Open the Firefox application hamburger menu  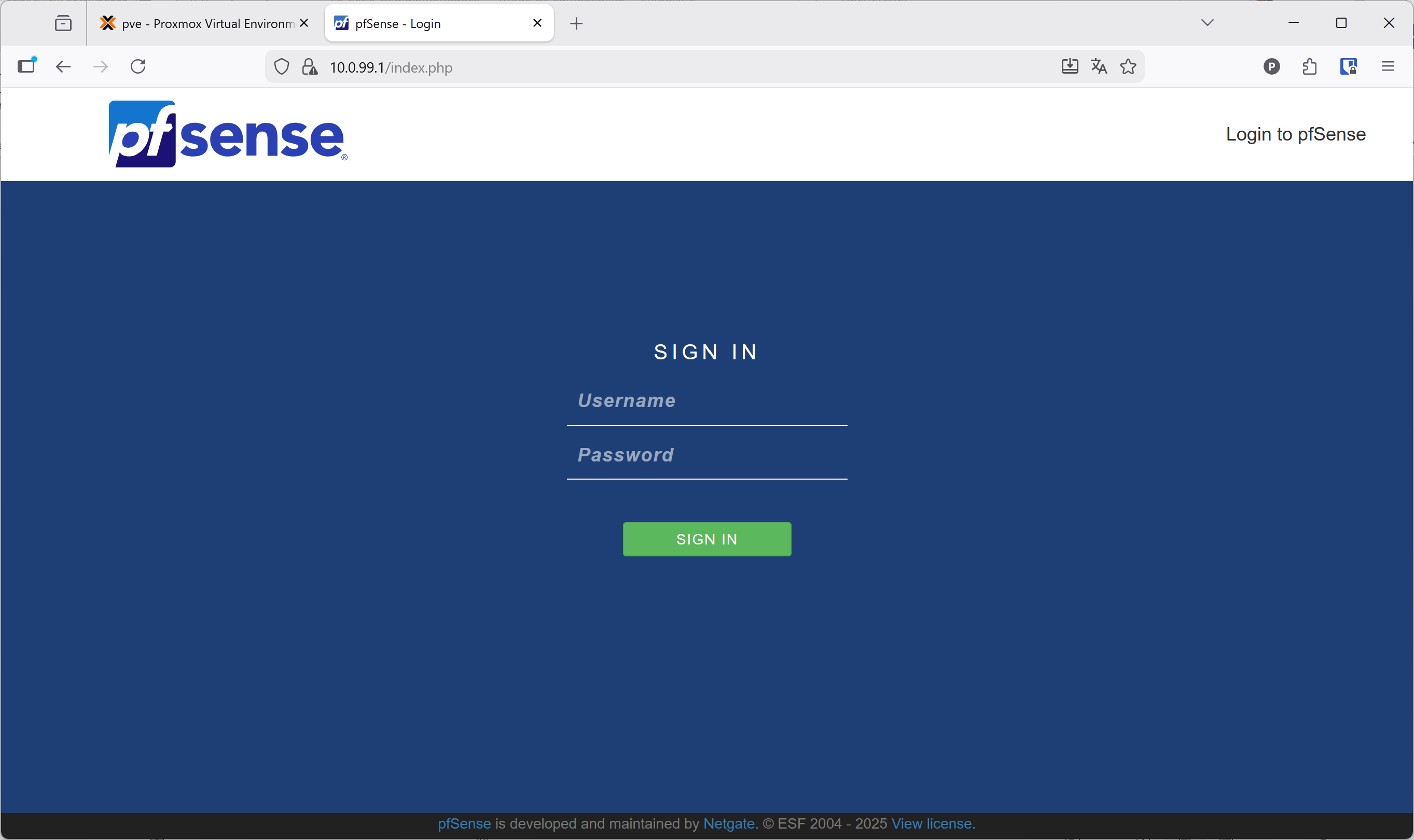1388,67
